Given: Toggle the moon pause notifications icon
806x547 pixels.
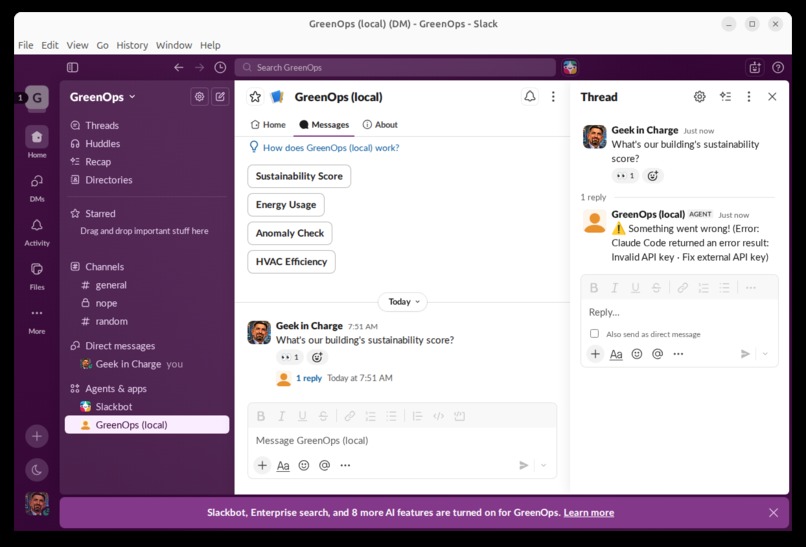Looking at the screenshot, I should (x=37, y=470).
